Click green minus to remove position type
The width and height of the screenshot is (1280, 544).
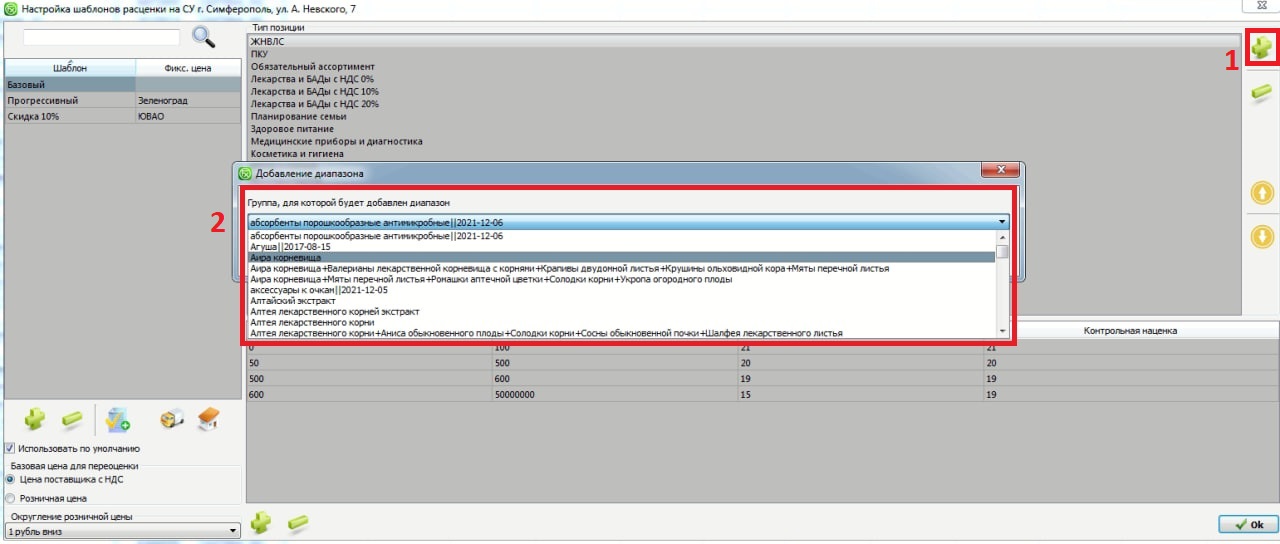point(1262,93)
